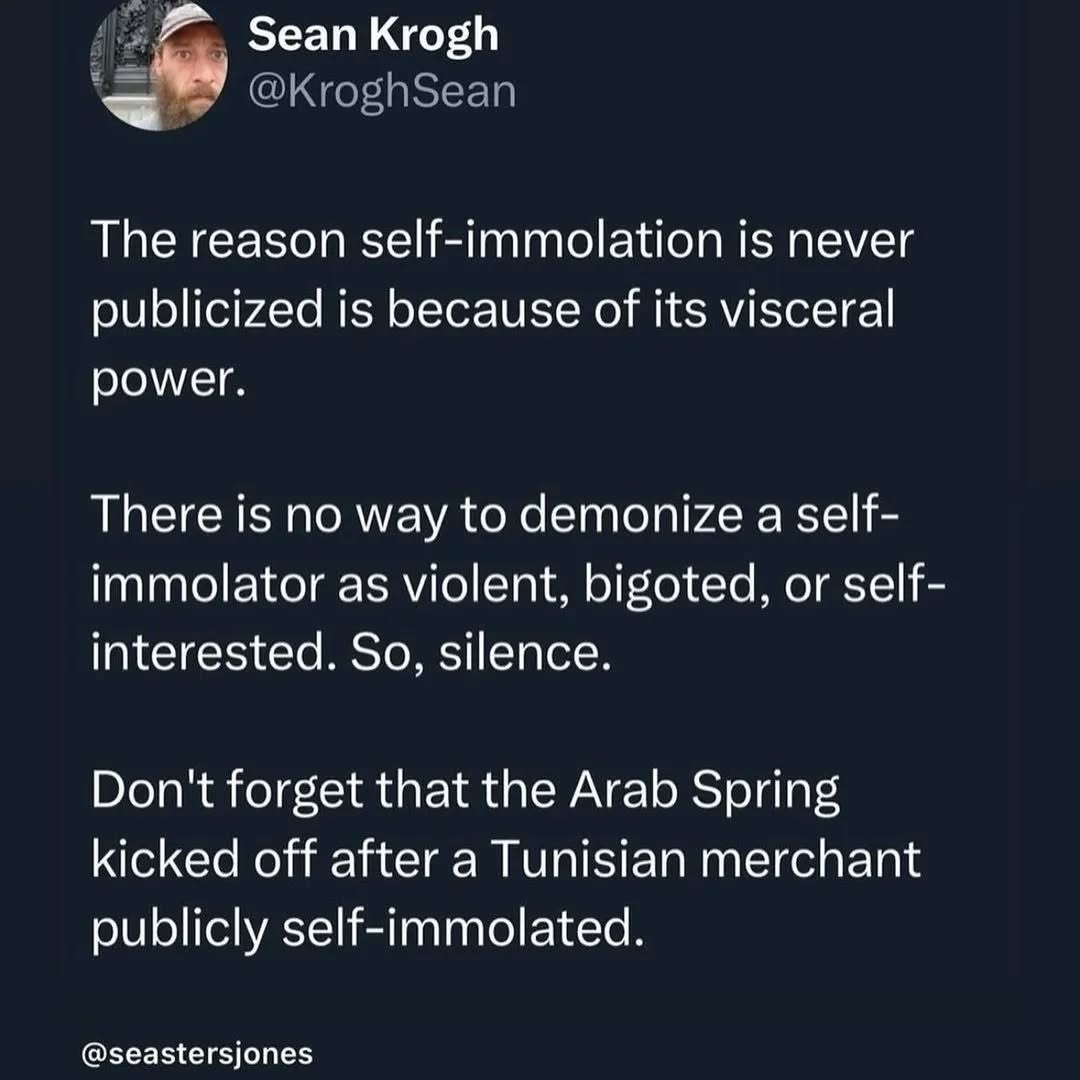The image size is (1080, 1080).
Task: Click the phrase "kicked off"
Action: (200, 861)
